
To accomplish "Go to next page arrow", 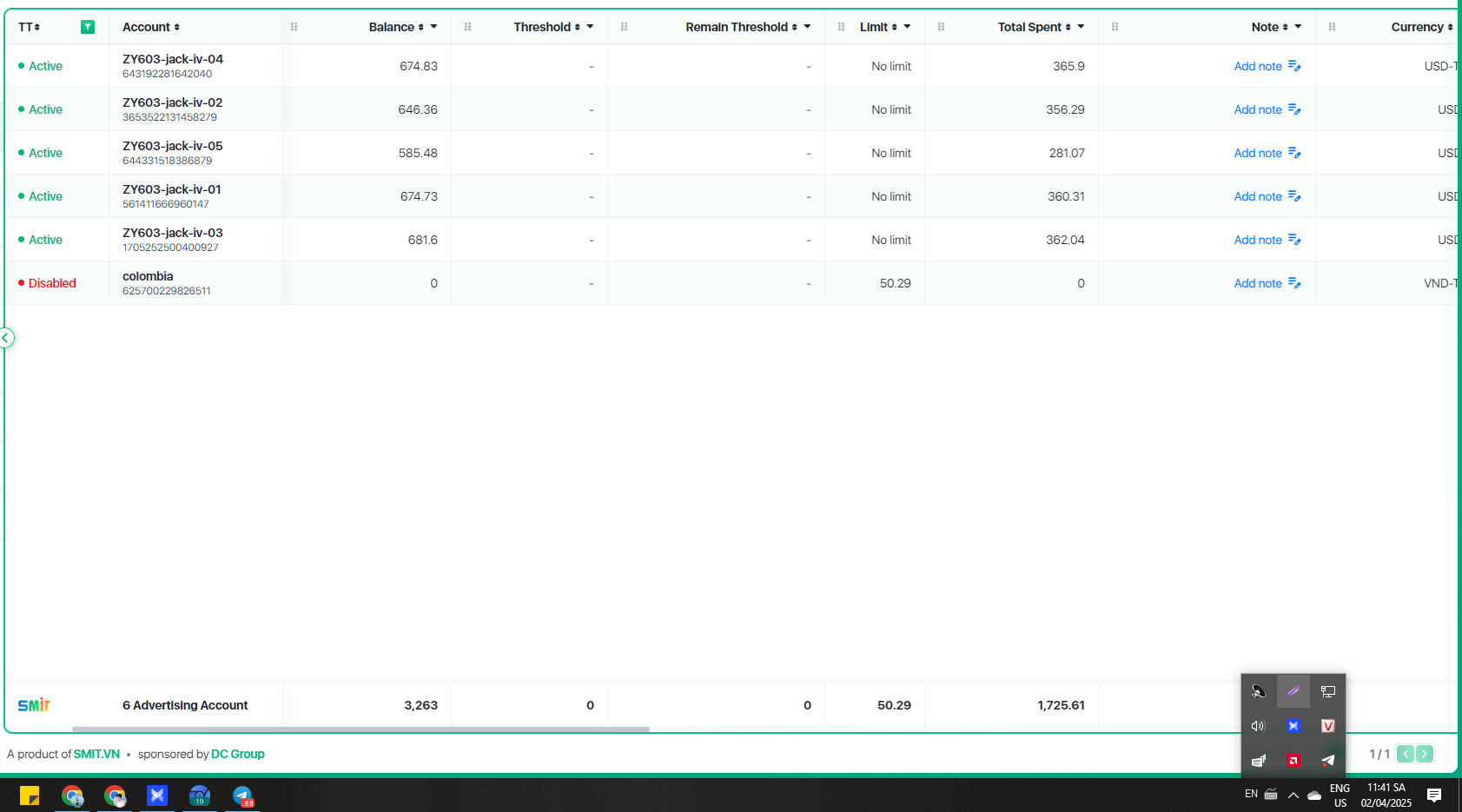I will [x=1425, y=754].
